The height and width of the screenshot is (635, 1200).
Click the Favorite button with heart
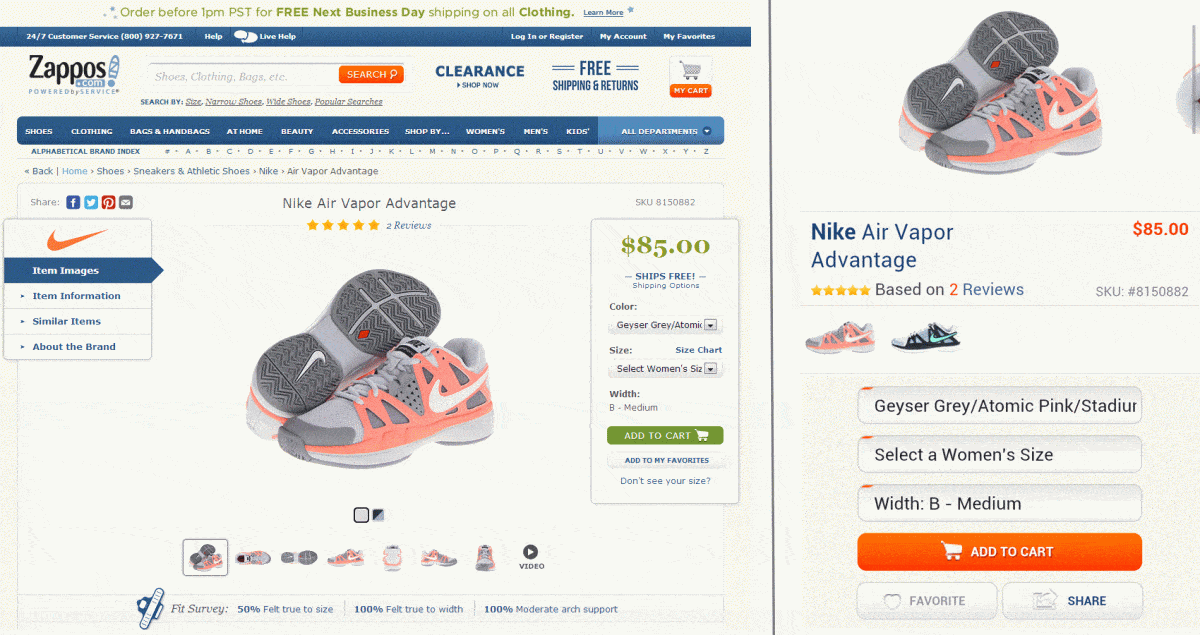pyautogui.click(x=926, y=601)
